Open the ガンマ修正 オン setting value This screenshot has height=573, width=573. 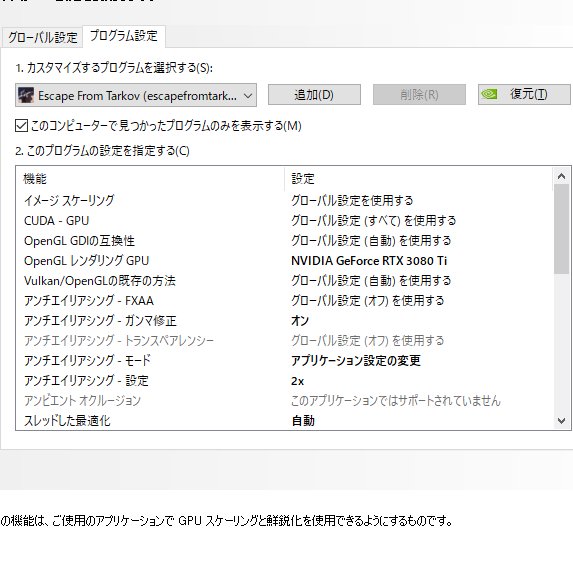[300, 321]
